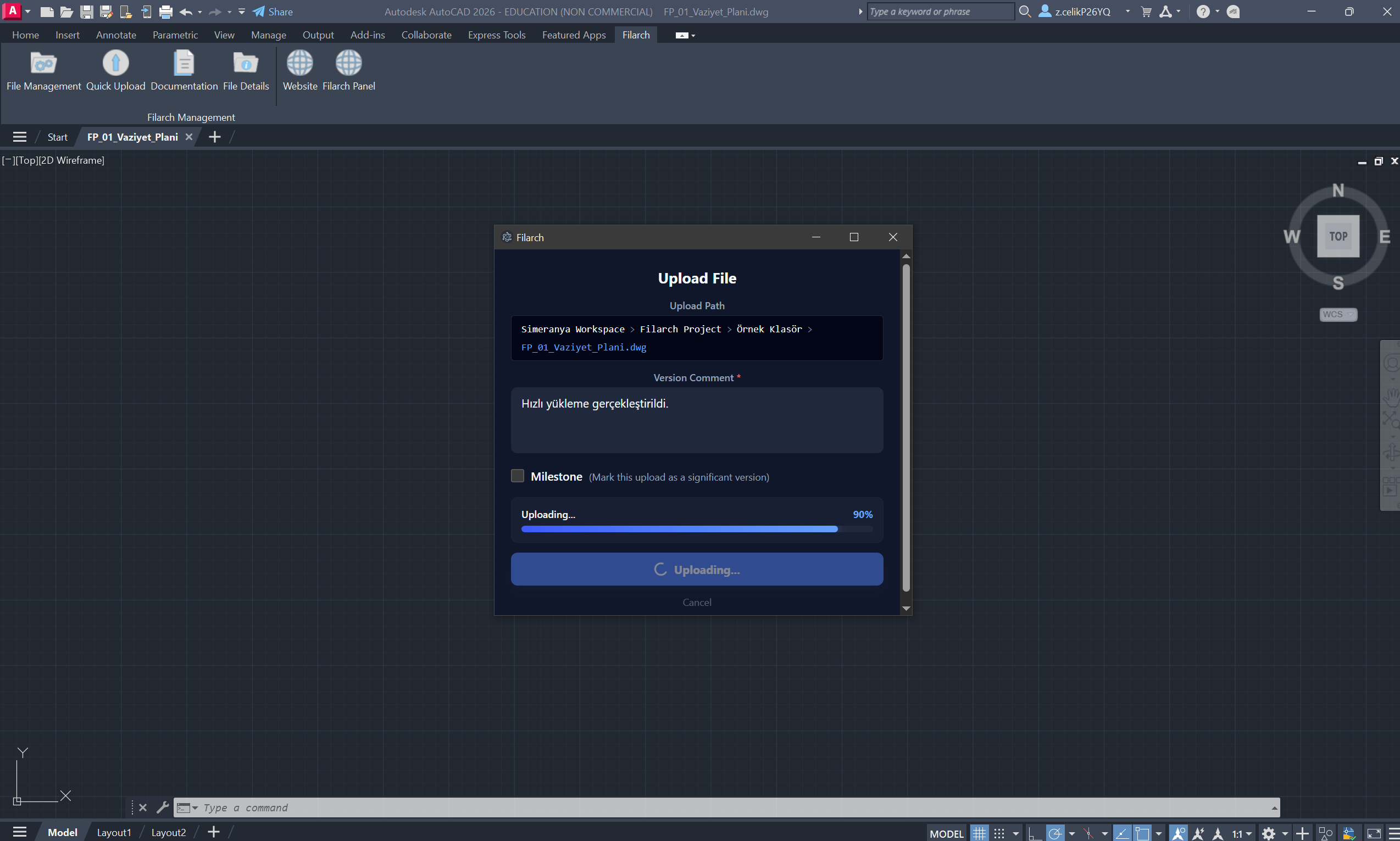Image resolution: width=1400 pixels, height=841 pixels.
Task: Toggle the drawing grid display
Action: [980, 833]
